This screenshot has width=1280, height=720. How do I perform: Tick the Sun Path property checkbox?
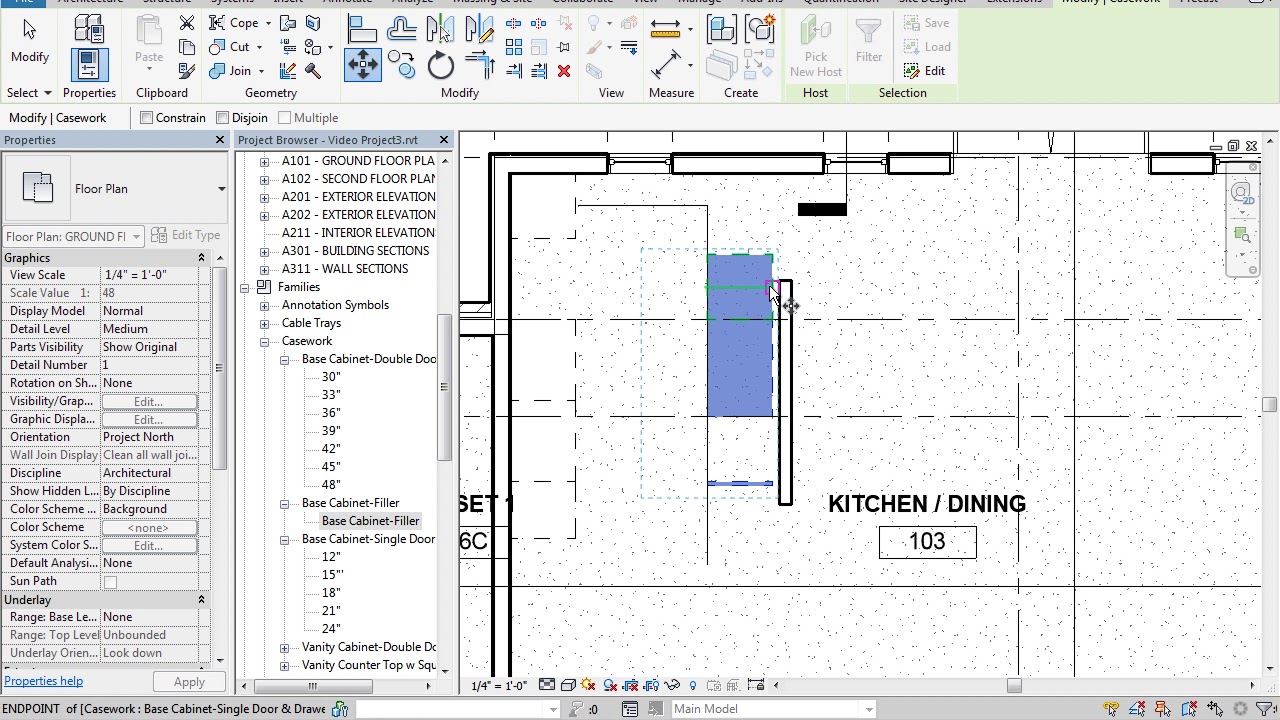point(110,582)
